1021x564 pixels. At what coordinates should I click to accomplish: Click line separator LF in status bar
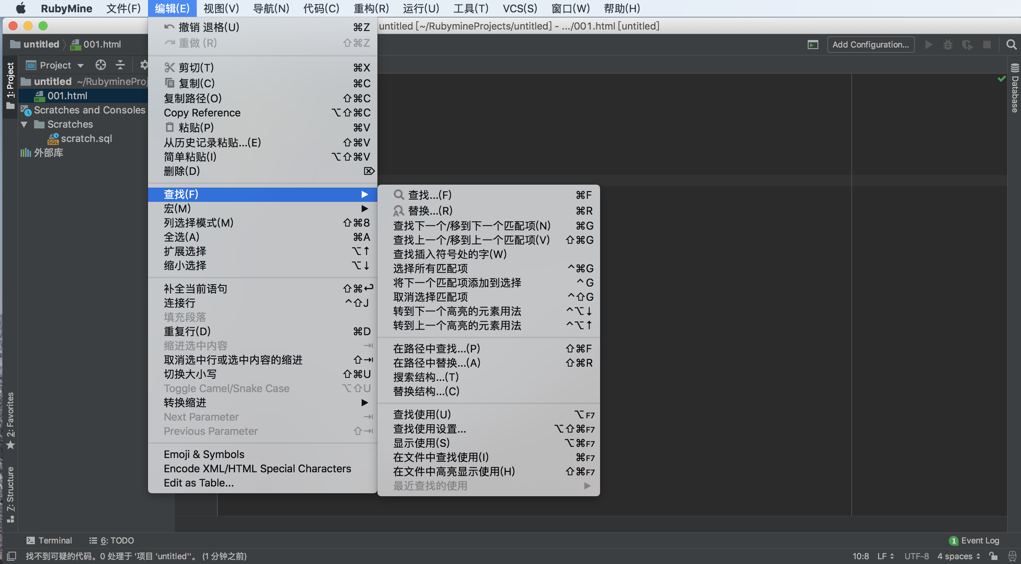(885, 556)
